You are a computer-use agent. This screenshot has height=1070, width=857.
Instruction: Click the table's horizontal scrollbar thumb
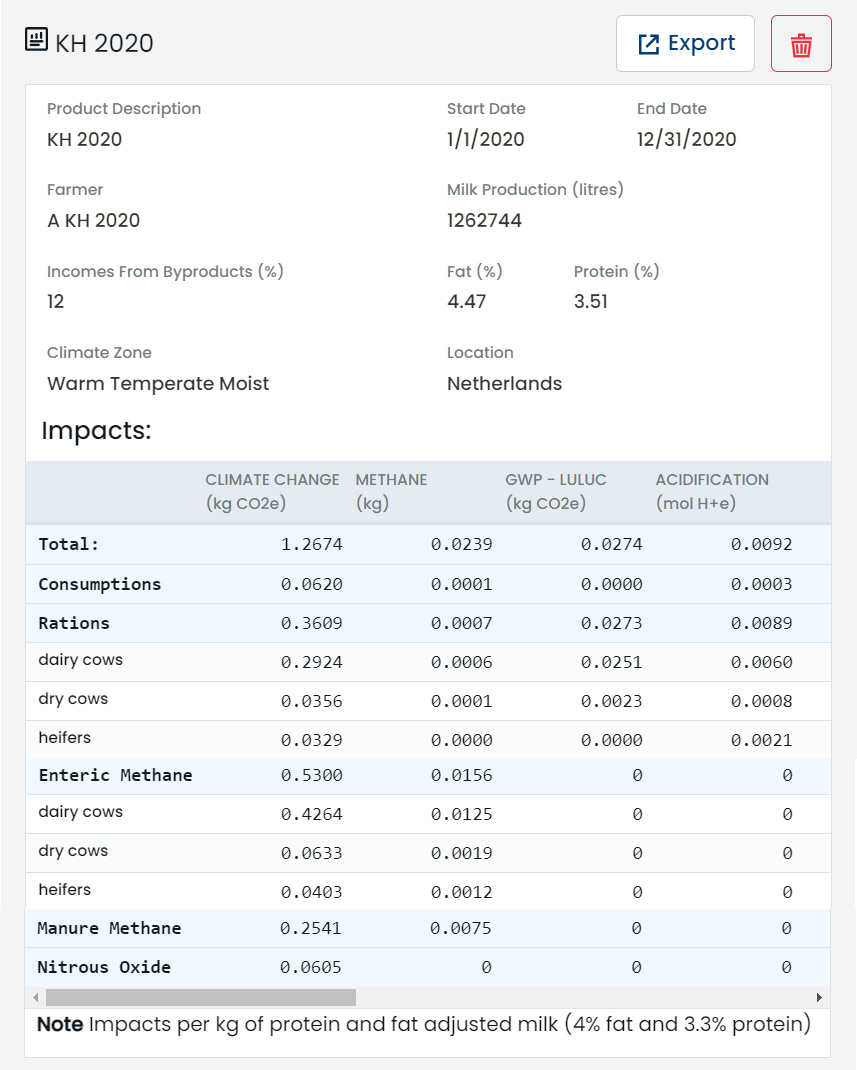point(200,997)
